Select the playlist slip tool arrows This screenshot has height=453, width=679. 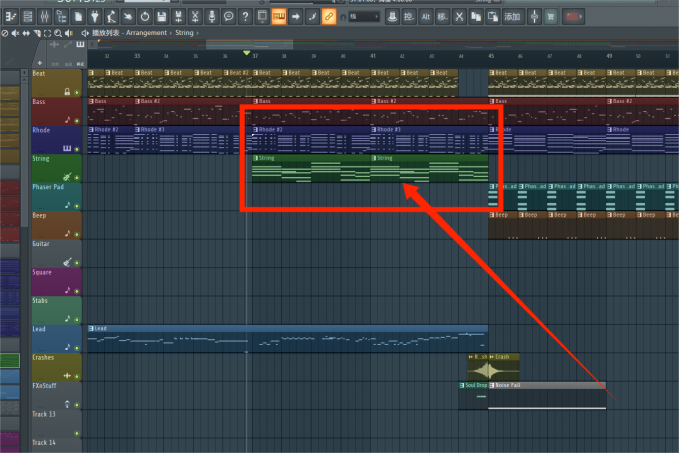click(26, 33)
